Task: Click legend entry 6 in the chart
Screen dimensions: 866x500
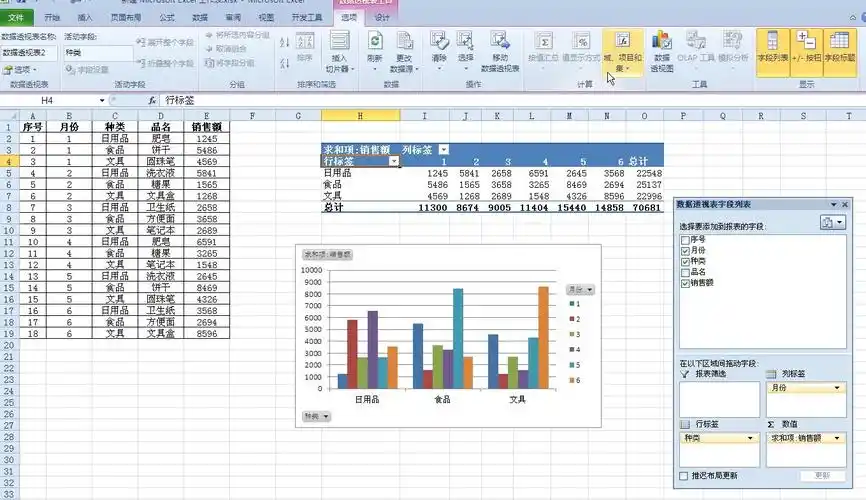Action: click(575, 380)
